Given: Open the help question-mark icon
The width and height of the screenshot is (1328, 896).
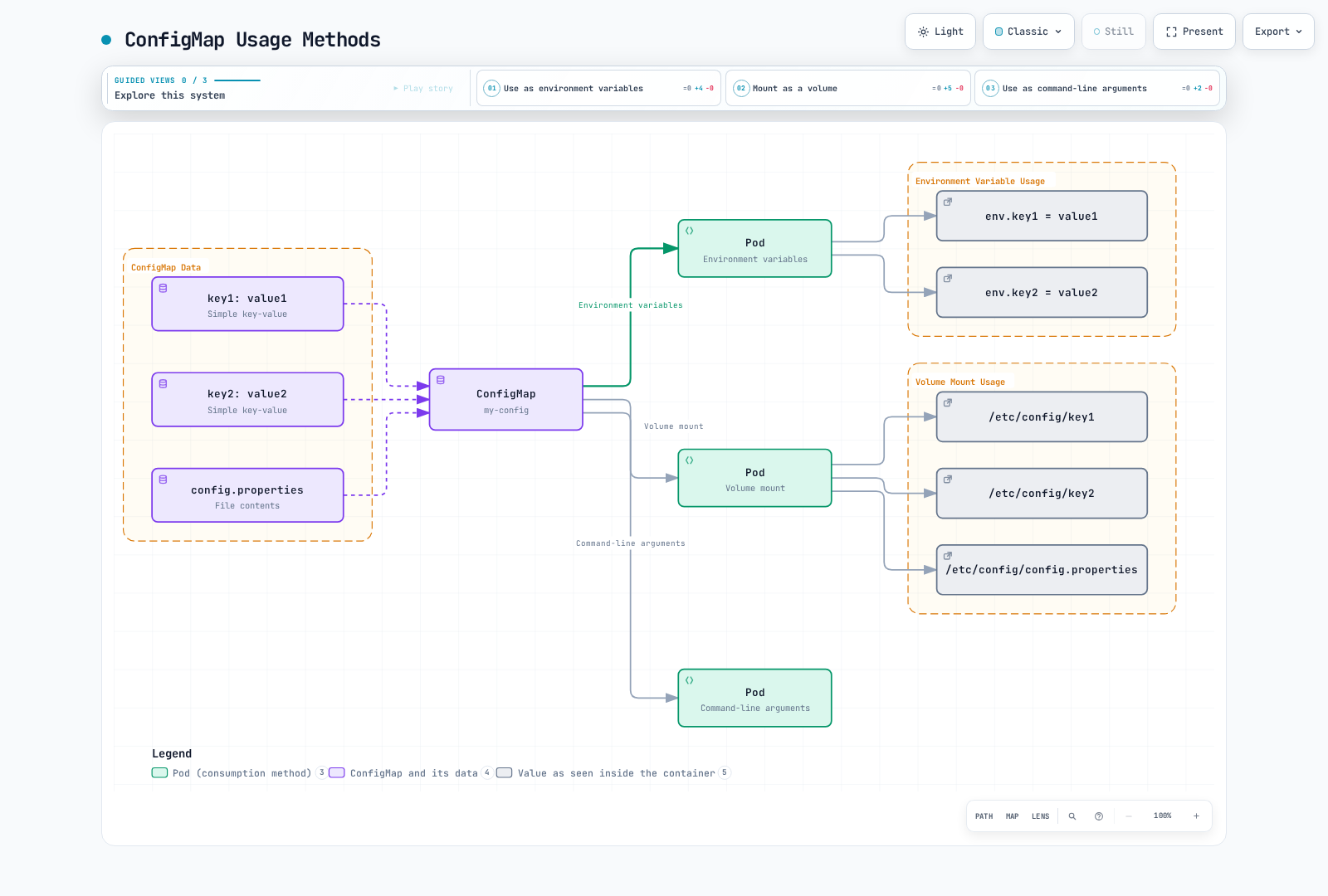Looking at the screenshot, I should click(x=1099, y=816).
